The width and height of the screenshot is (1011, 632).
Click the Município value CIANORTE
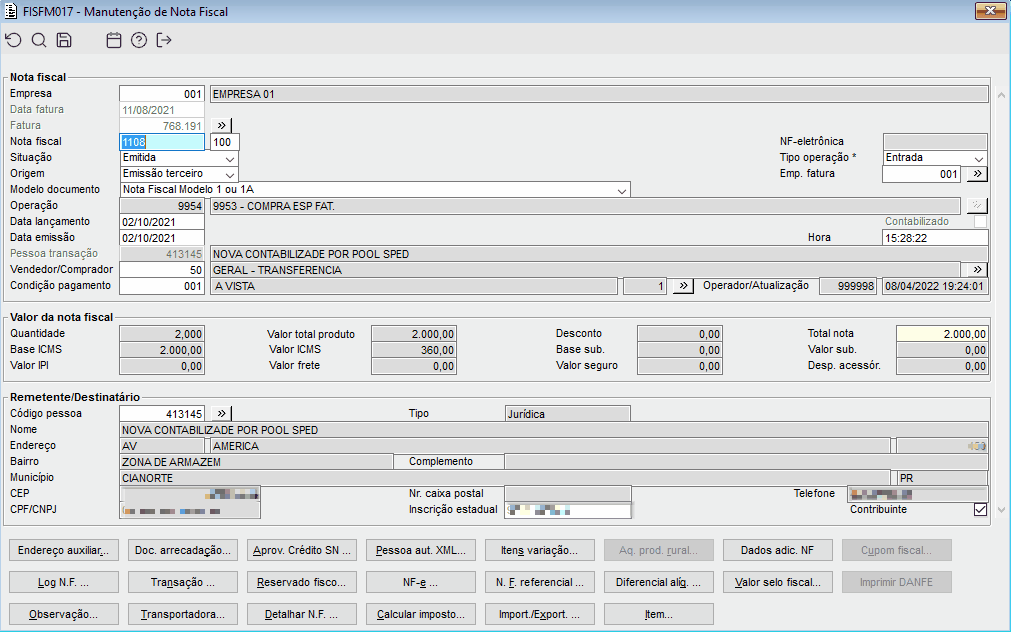coord(148,479)
